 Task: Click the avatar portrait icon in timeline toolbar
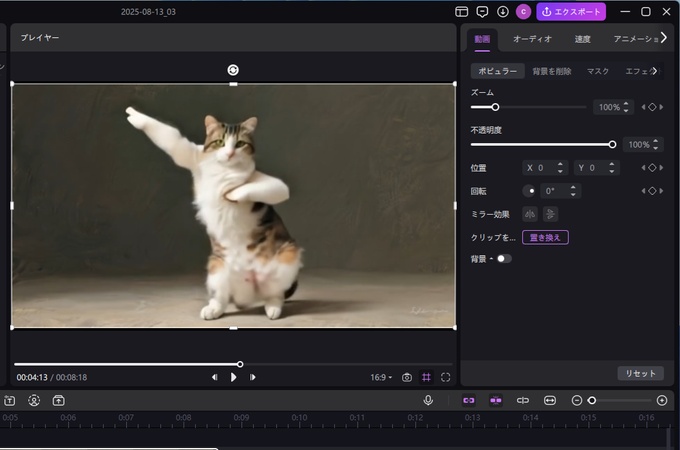34,401
